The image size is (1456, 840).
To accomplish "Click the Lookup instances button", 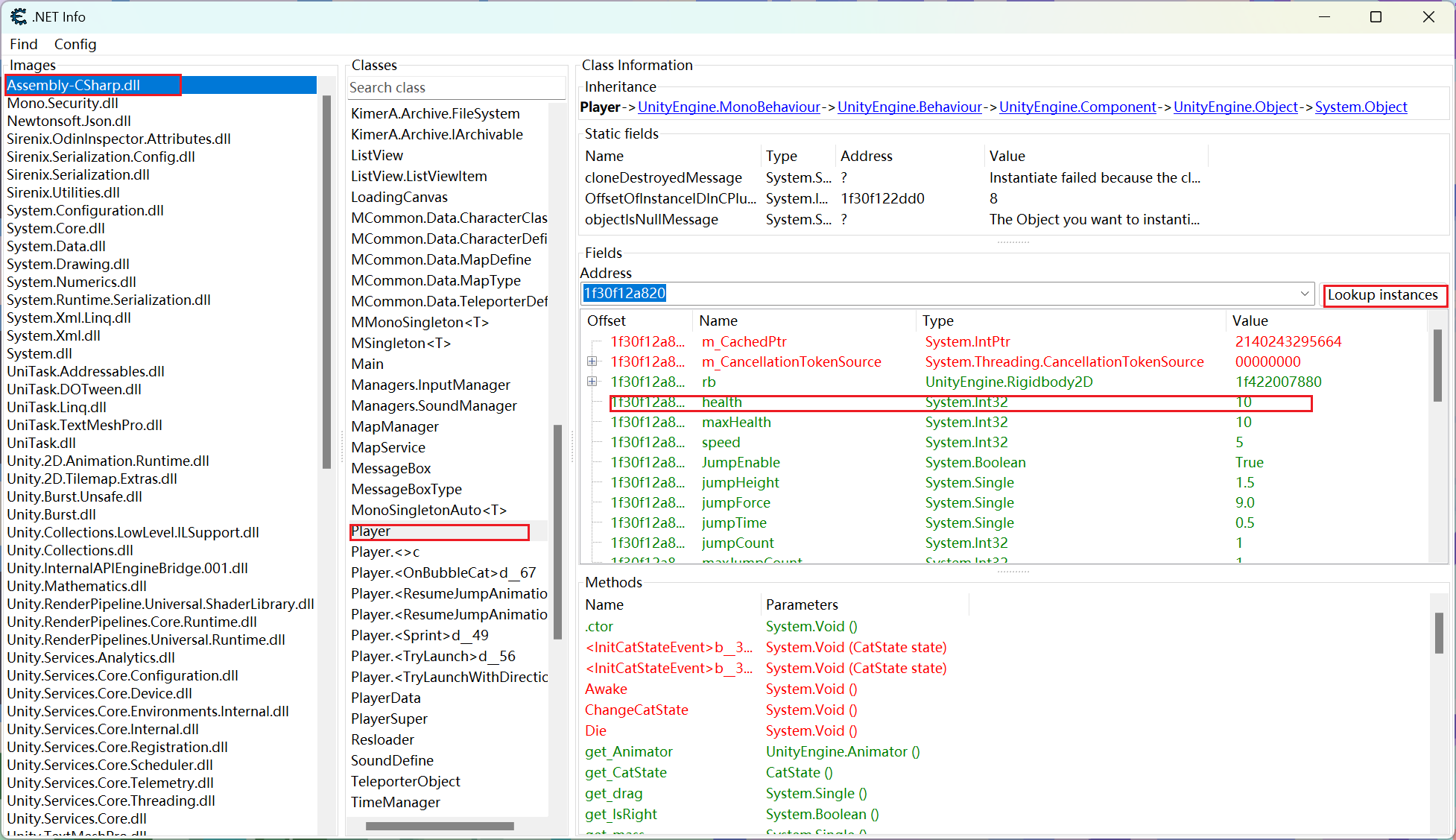I will (1383, 295).
